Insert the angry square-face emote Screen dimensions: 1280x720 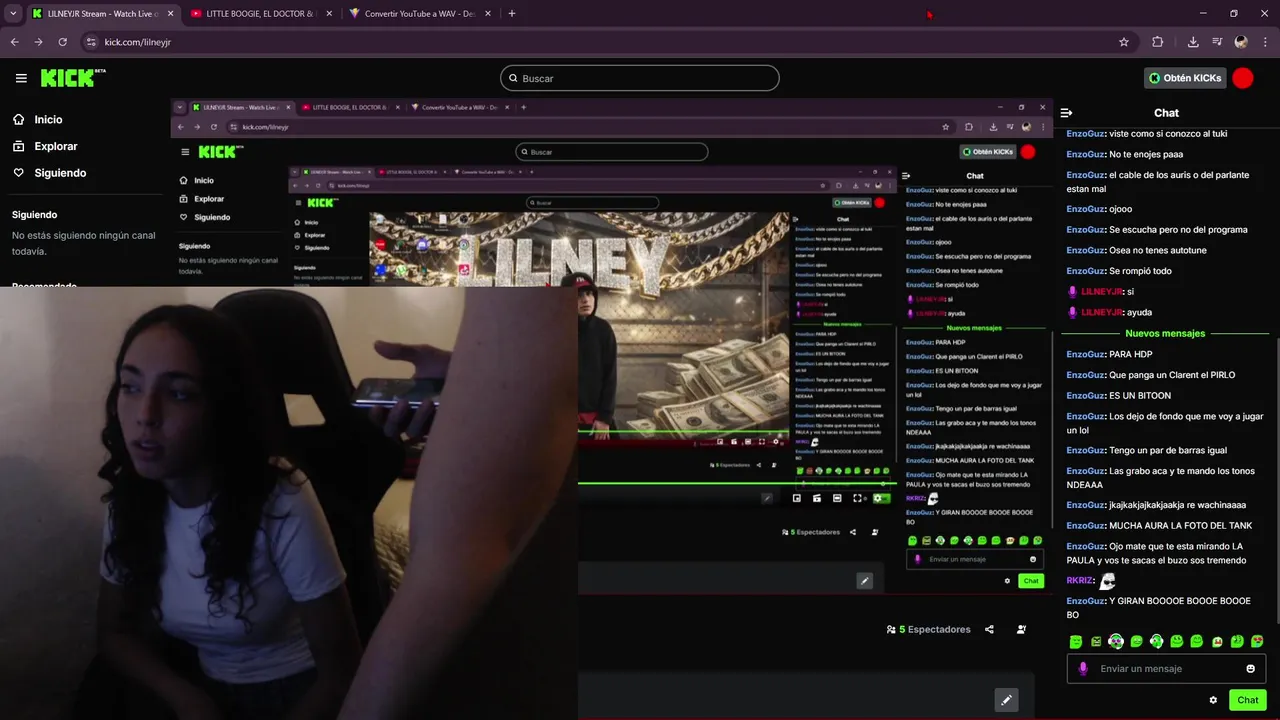(x=1096, y=642)
